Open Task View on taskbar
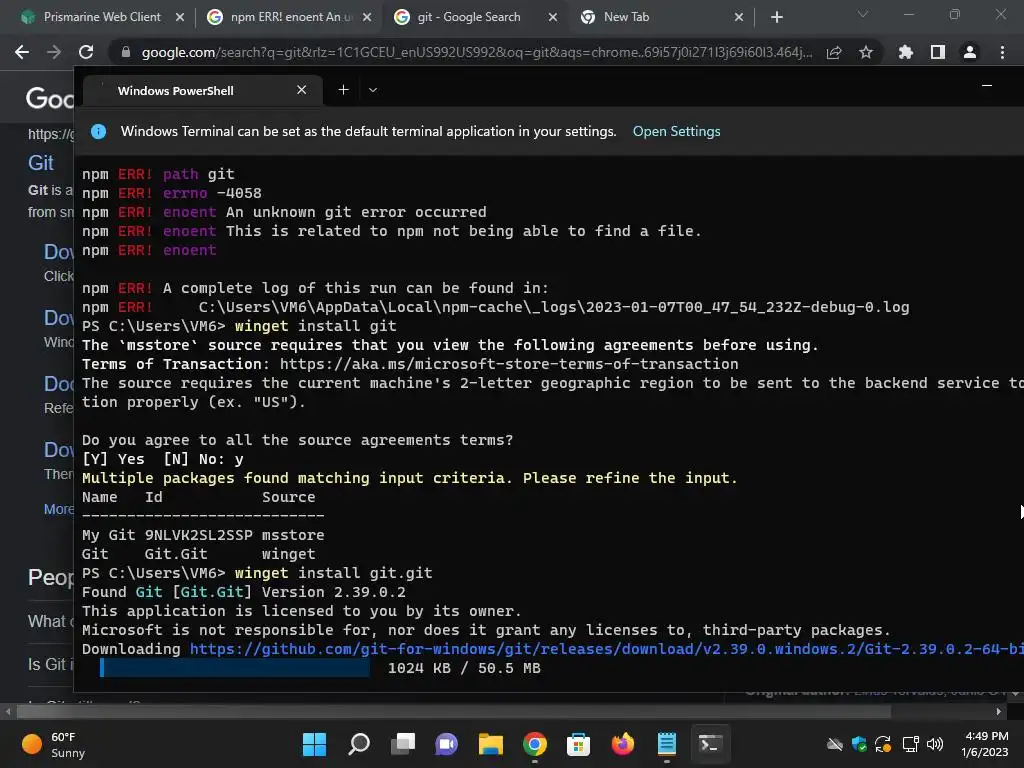The image size is (1024, 768). coord(403,744)
